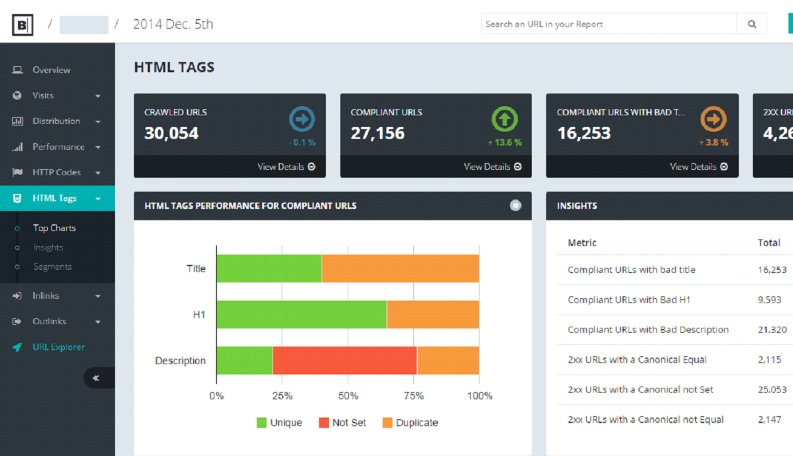Click the Inlinks arrow icon
793x456 pixels.
click(17, 296)
